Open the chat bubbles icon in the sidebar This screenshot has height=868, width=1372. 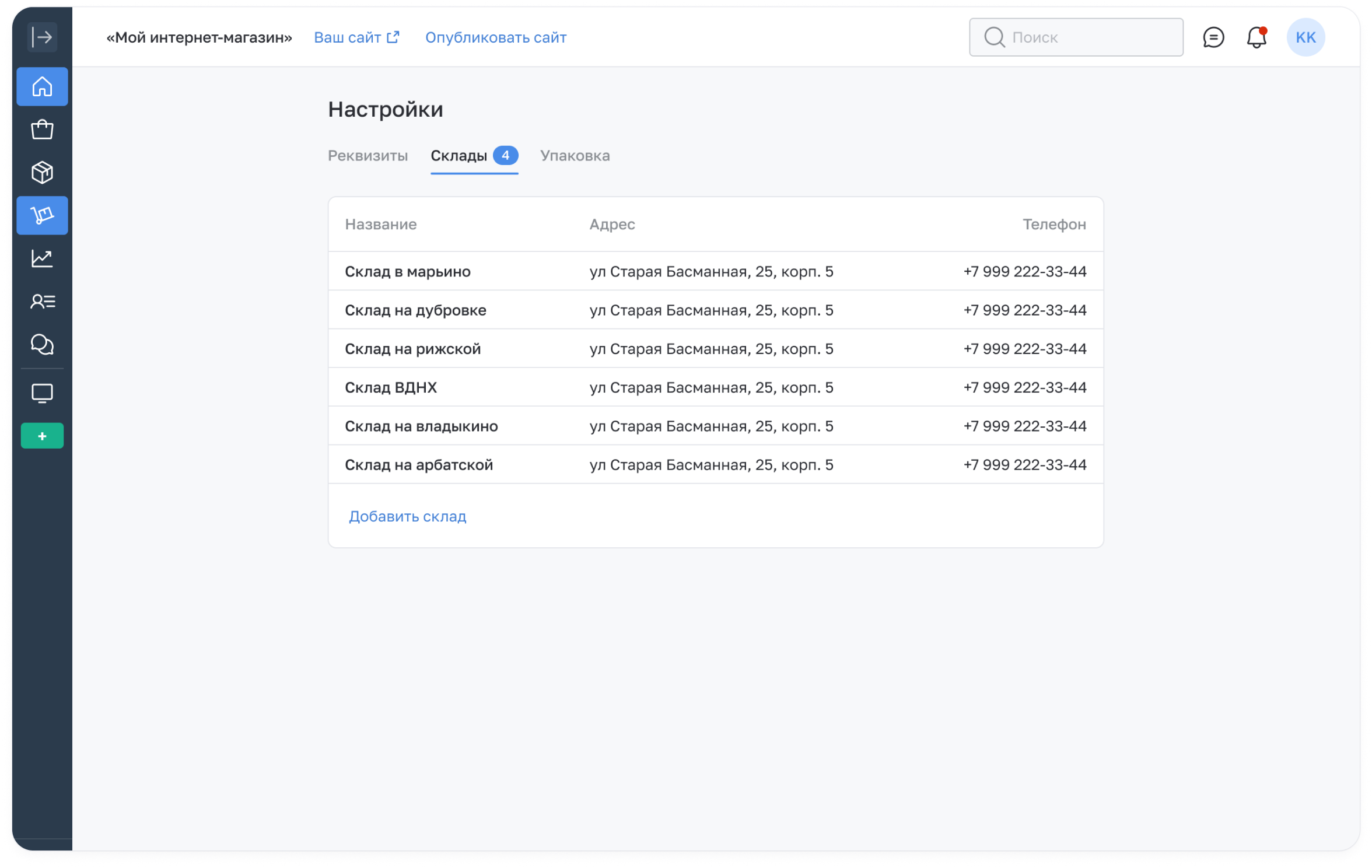[x=42, y=344]
